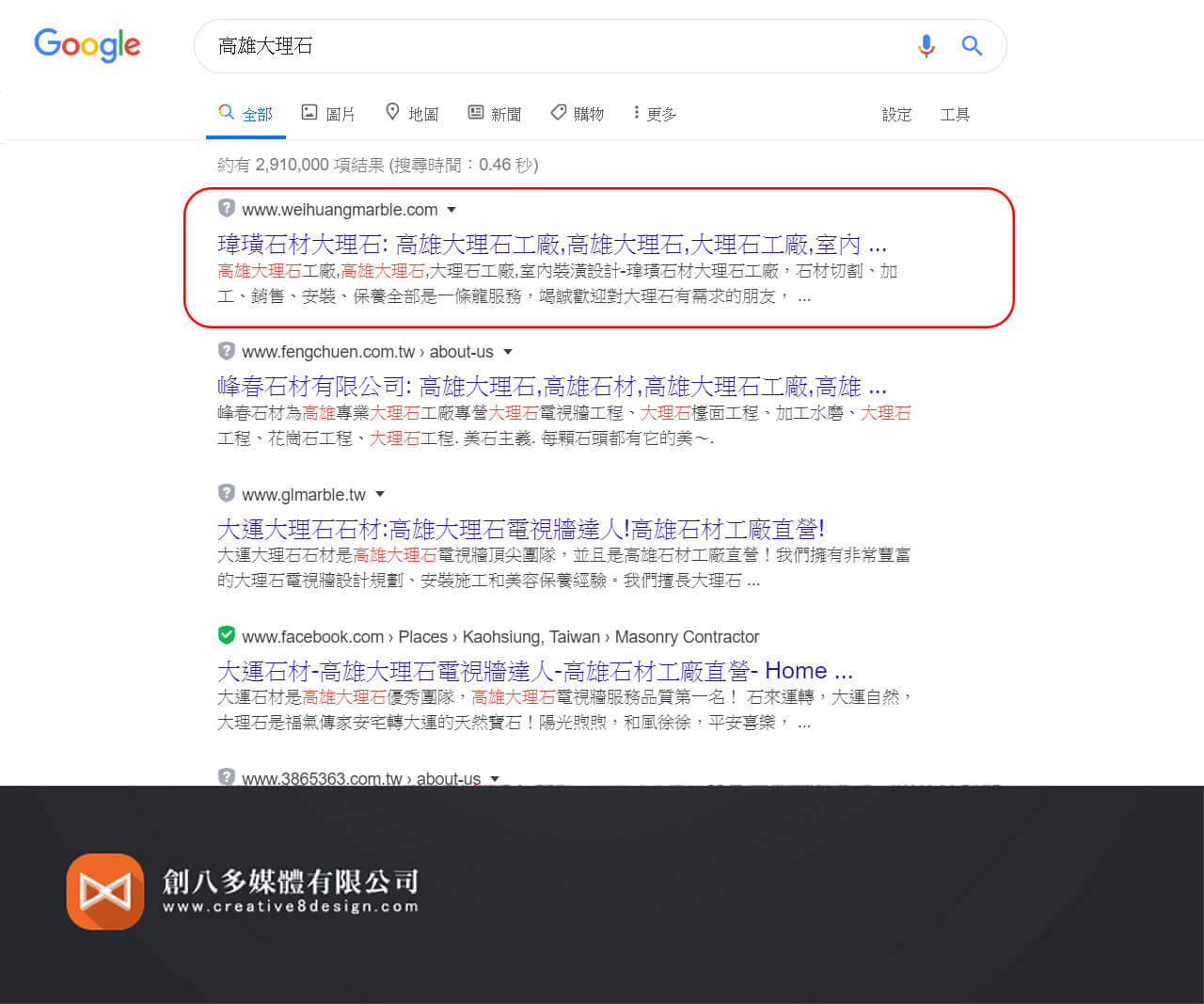The width and height of the screenshot is (1204, 1004).
Task: Switch to the 圖片 tab
Action: [x=327, y=114]
